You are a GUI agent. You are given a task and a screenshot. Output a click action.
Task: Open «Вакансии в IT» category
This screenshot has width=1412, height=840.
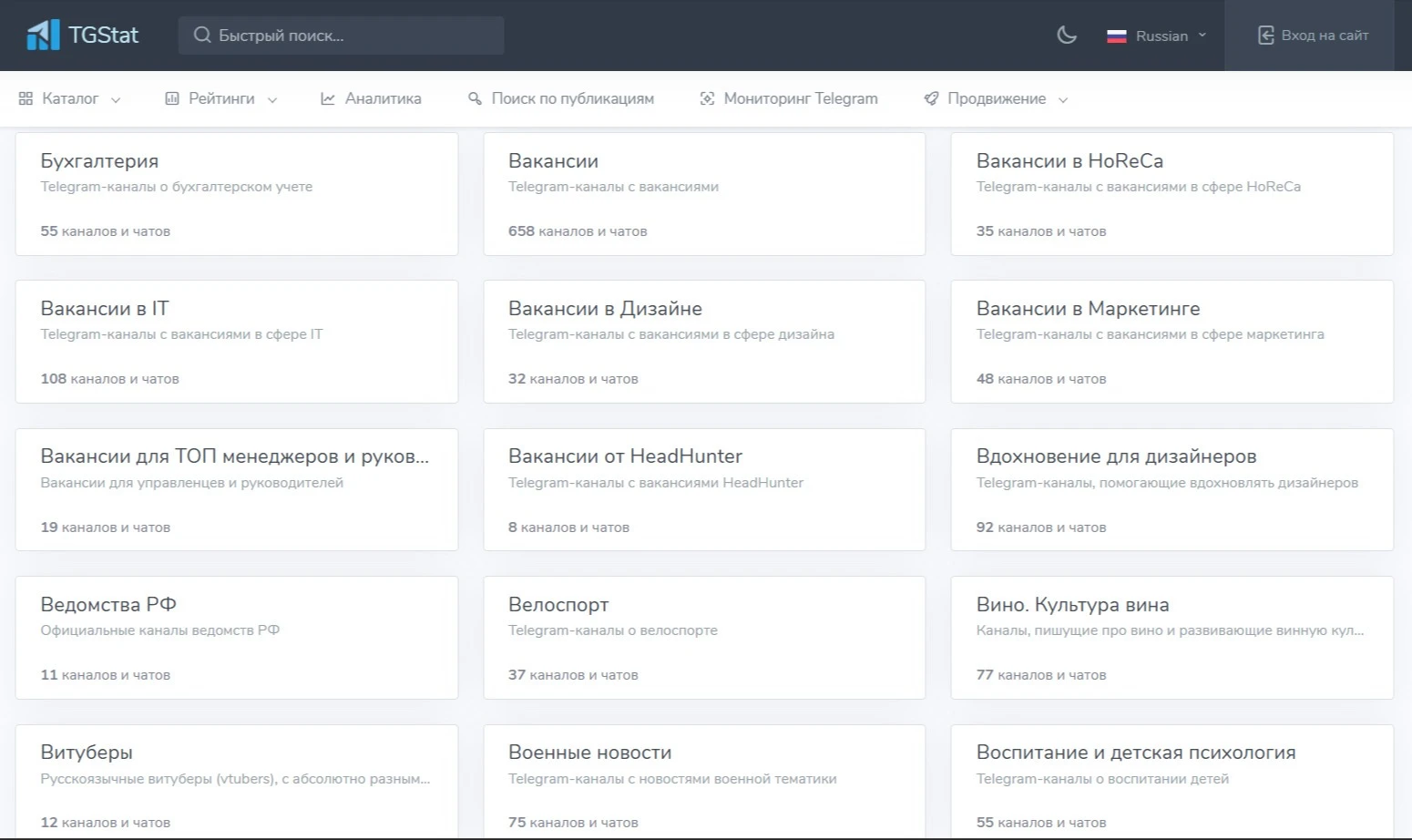[x=237, y=342]
